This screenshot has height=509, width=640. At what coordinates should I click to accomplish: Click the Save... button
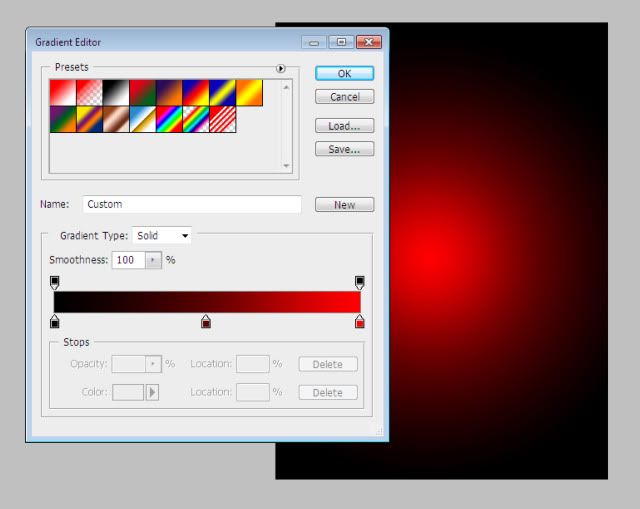point(344,149)
